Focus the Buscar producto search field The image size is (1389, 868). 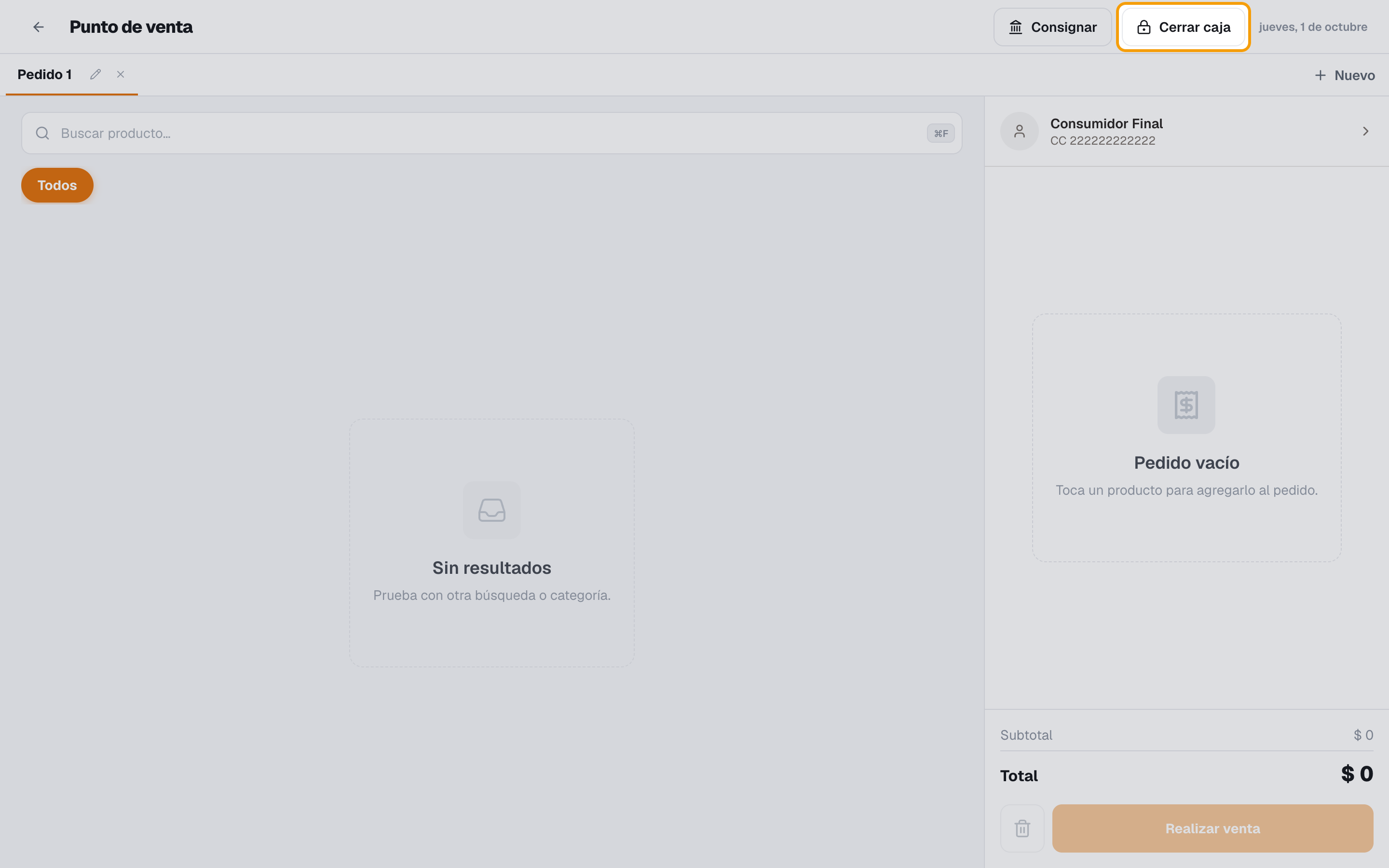492,133
